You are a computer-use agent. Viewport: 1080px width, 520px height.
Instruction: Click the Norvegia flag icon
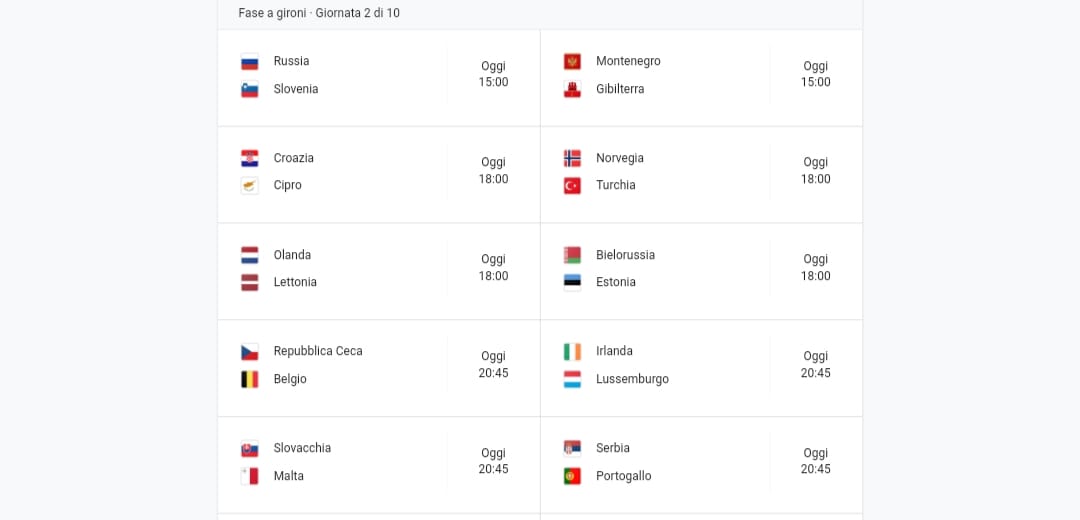pyautogui.click(x=572, y=158)
